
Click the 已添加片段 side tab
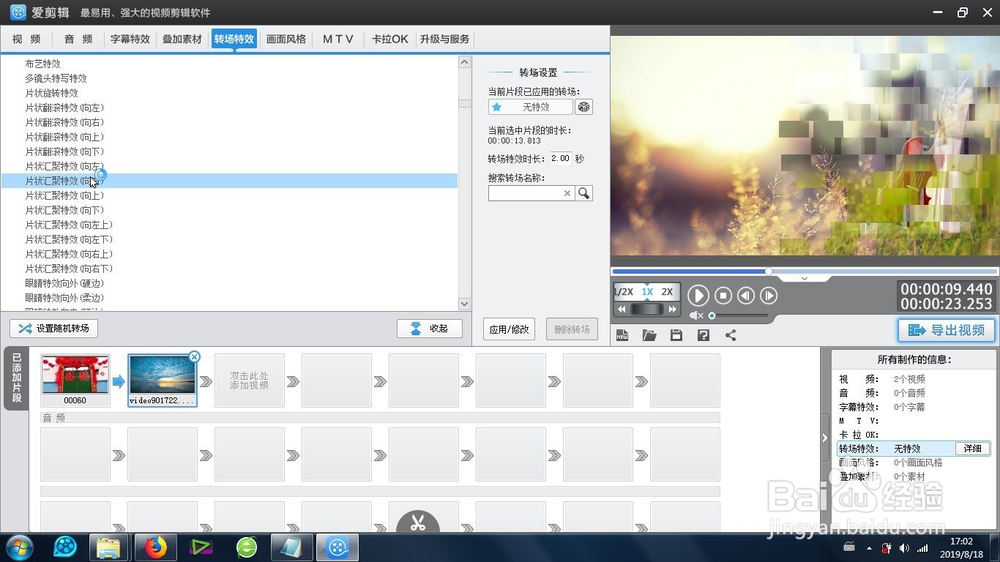tap(17, 378)
